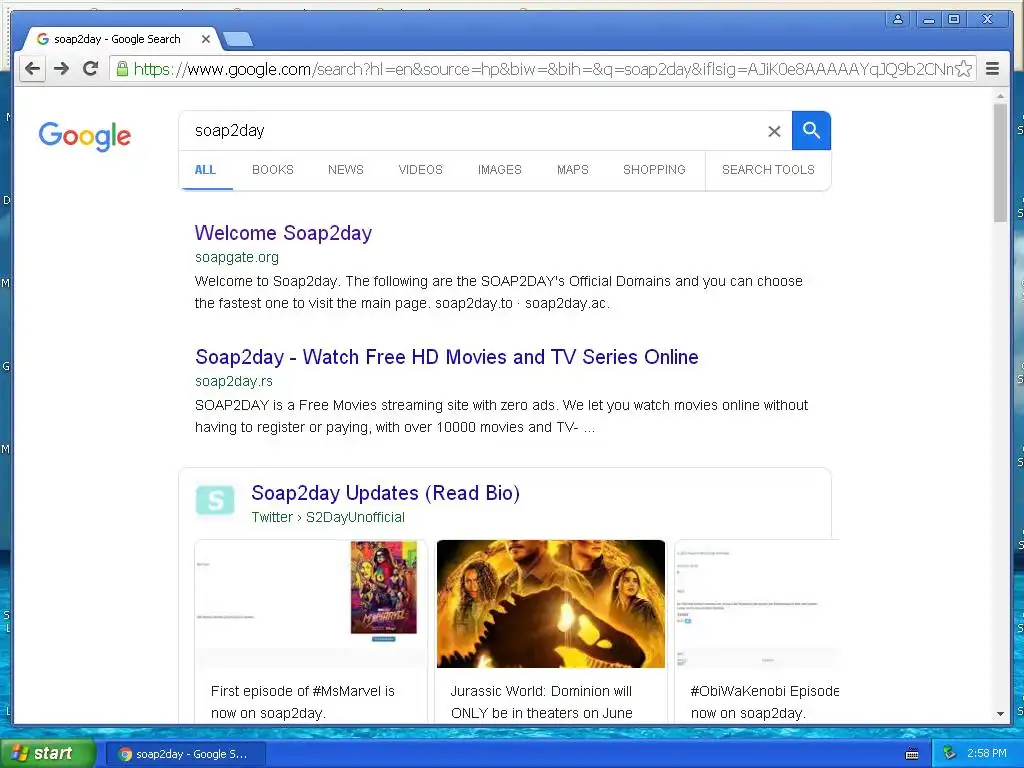Open the MsMarvel tweet image
Image resolution: width=1024 pixels, height=768 pixels.
point(311,603)
